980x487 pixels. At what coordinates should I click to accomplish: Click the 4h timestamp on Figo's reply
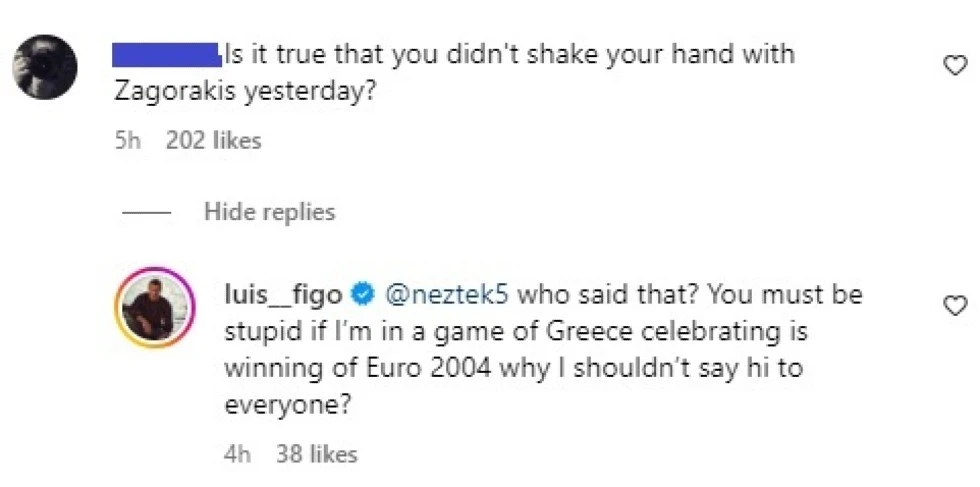(238, 454)
